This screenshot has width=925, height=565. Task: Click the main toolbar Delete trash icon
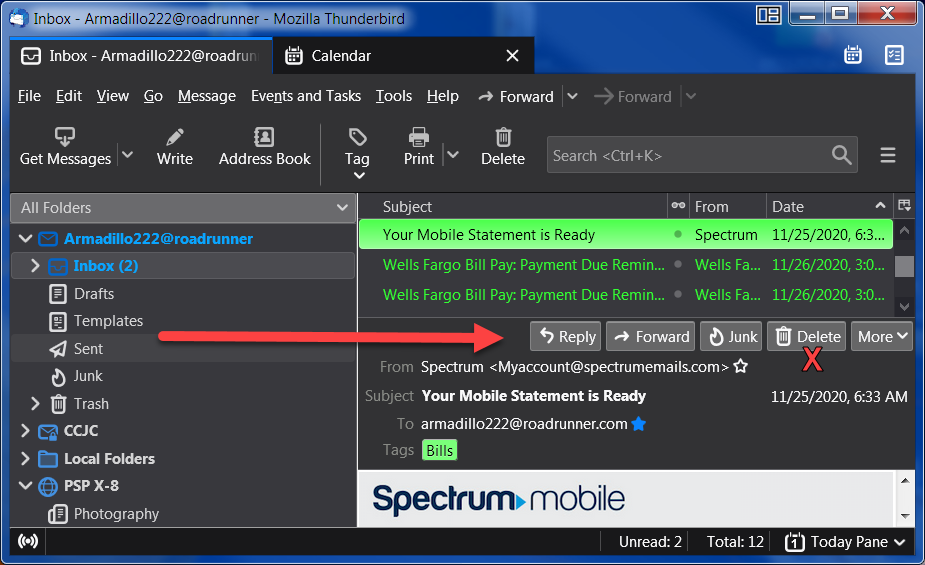pos(503,137)
